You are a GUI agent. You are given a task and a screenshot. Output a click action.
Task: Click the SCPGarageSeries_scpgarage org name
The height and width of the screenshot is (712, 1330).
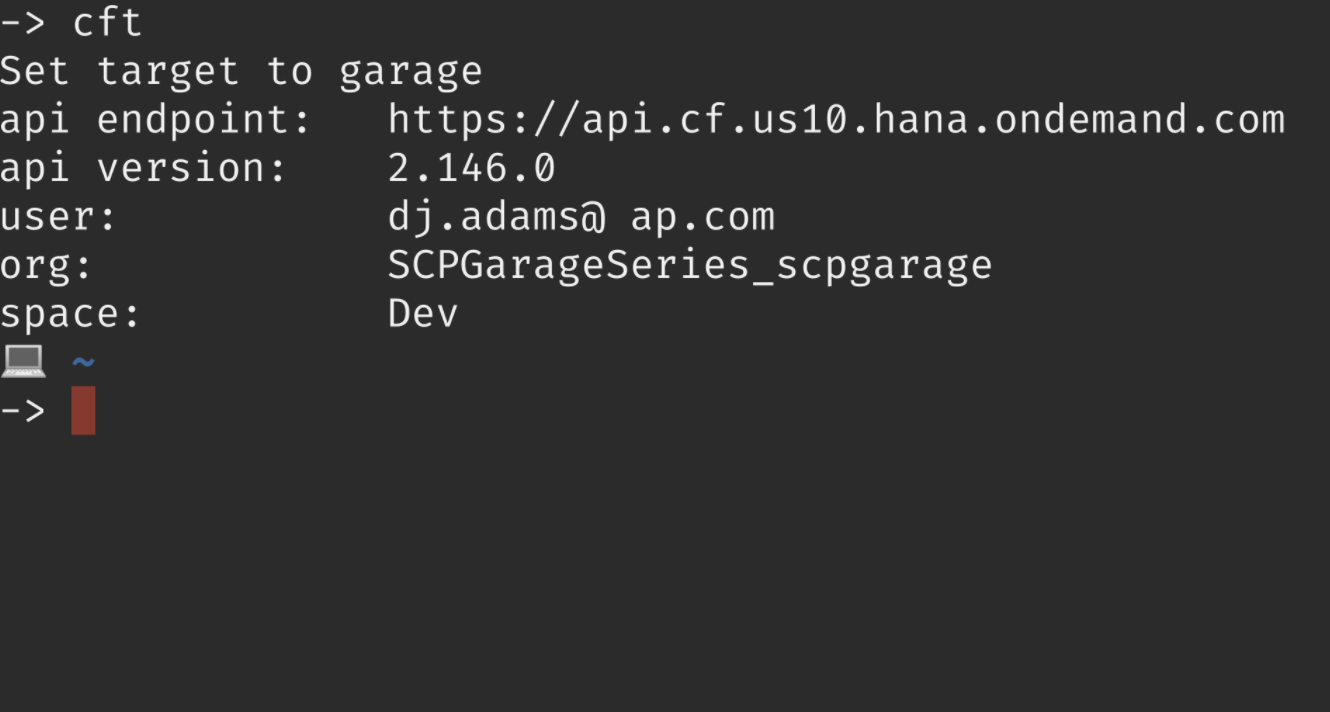pos(690,266)
